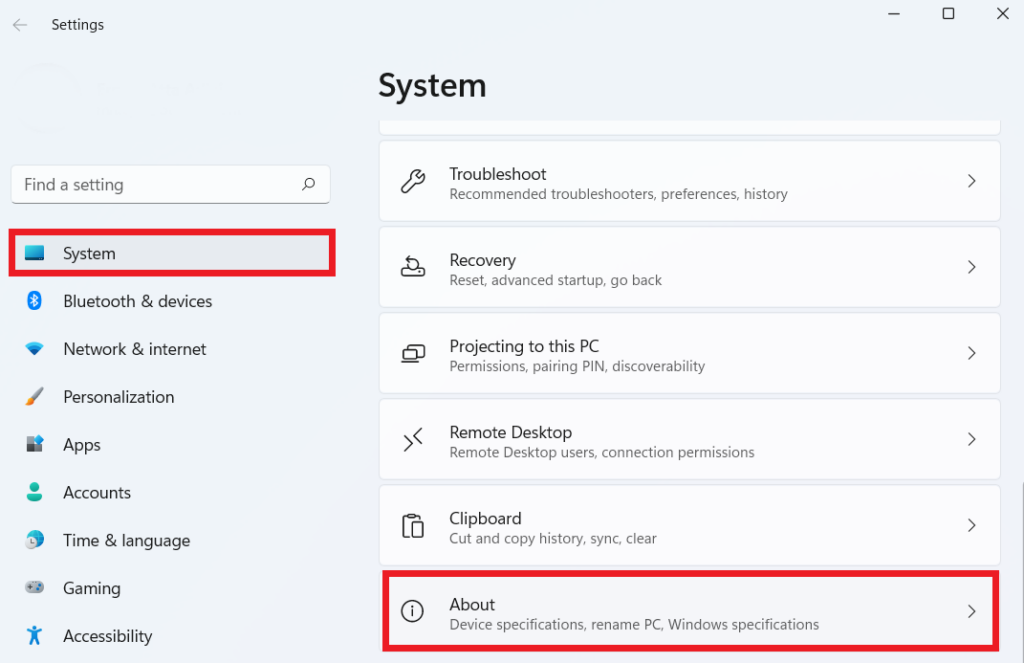Click the Clipboard icon in System settings

[x=413, y=525]
